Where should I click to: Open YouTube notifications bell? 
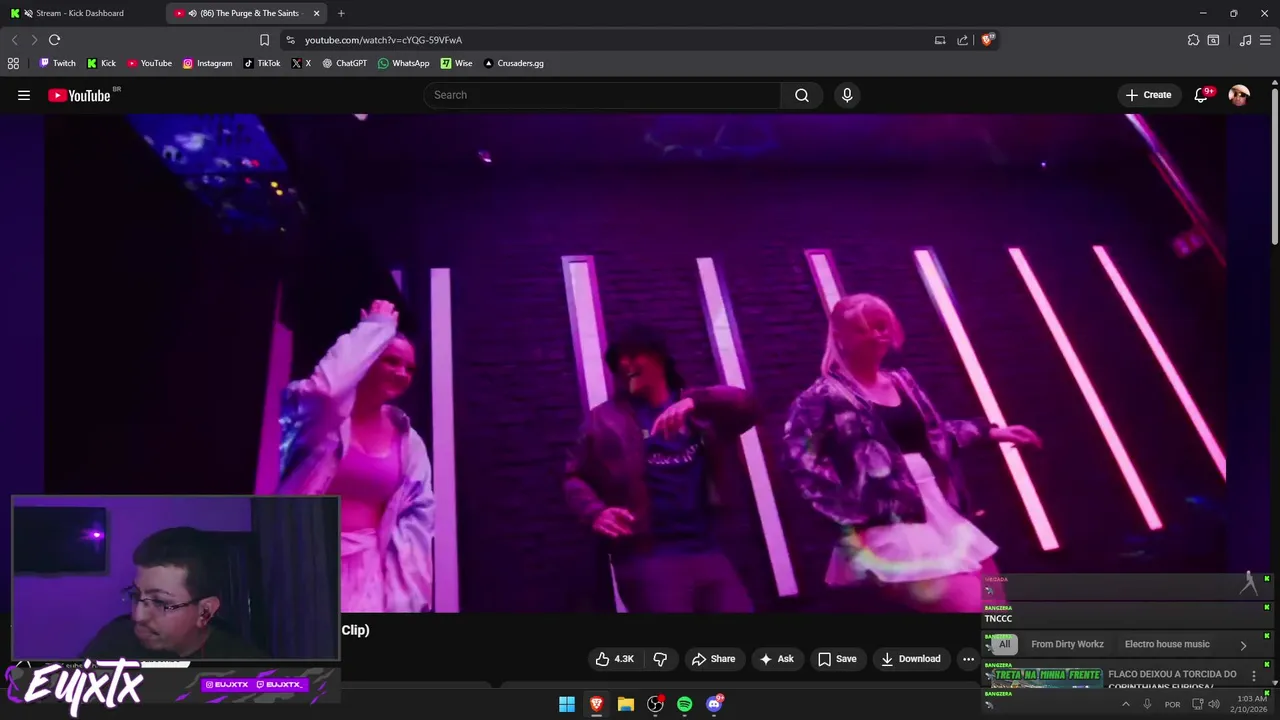click(1202, 95)
